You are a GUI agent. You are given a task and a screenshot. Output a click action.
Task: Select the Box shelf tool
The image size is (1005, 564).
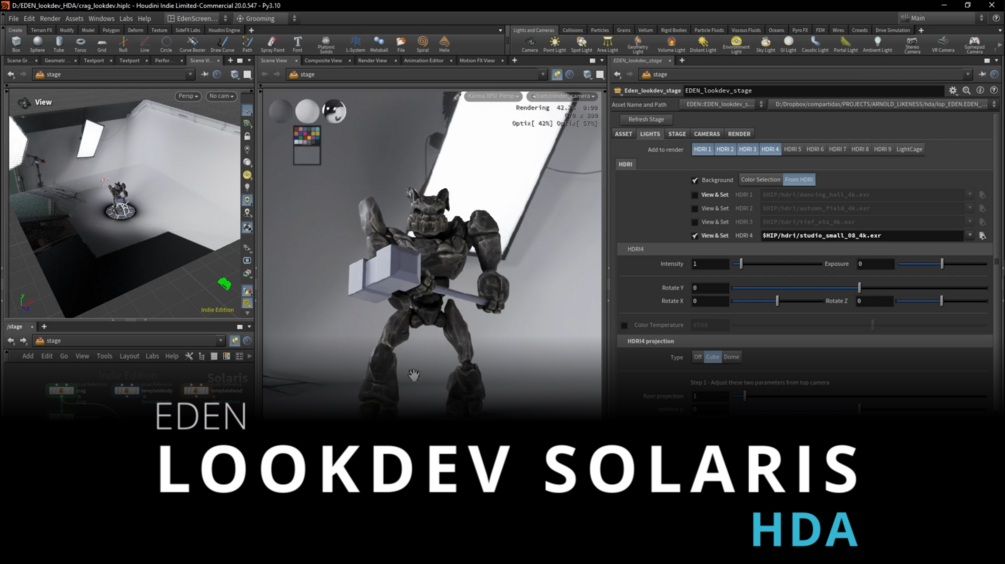pyautogui.click(x=16, y=44)
